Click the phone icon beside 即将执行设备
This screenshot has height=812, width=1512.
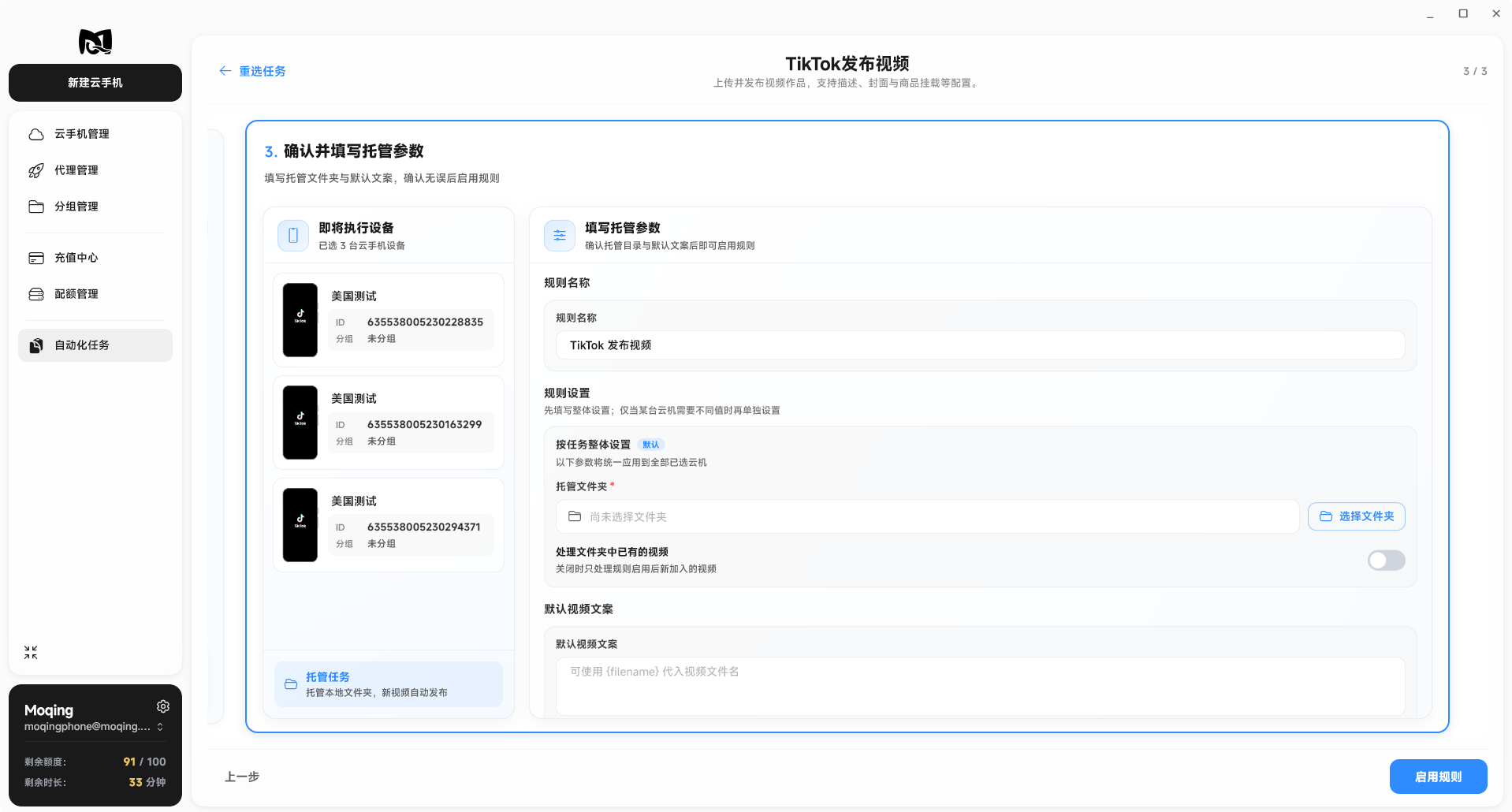click(293, 236)
